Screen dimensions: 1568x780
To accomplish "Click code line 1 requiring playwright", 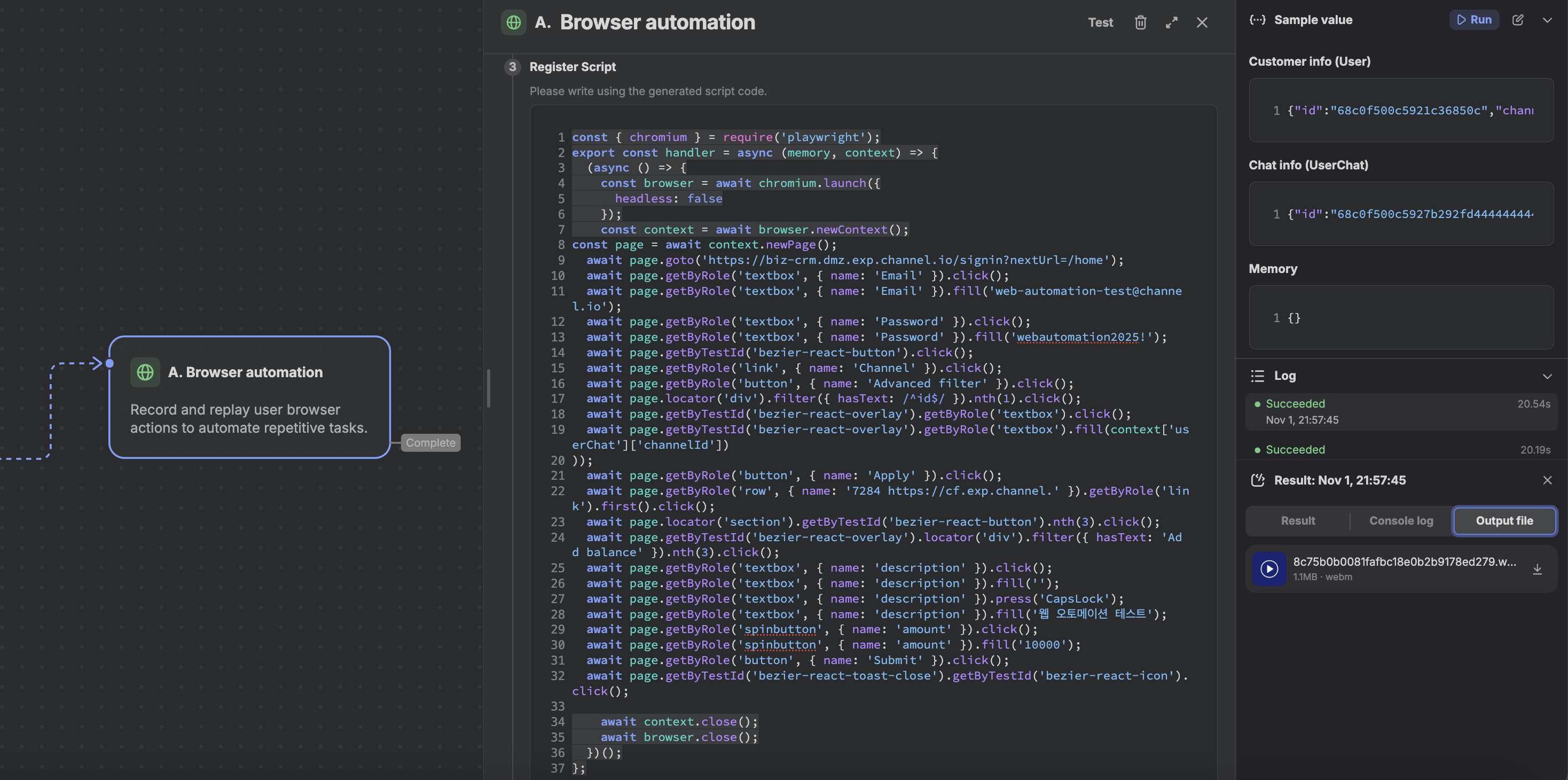I will 726,137.
